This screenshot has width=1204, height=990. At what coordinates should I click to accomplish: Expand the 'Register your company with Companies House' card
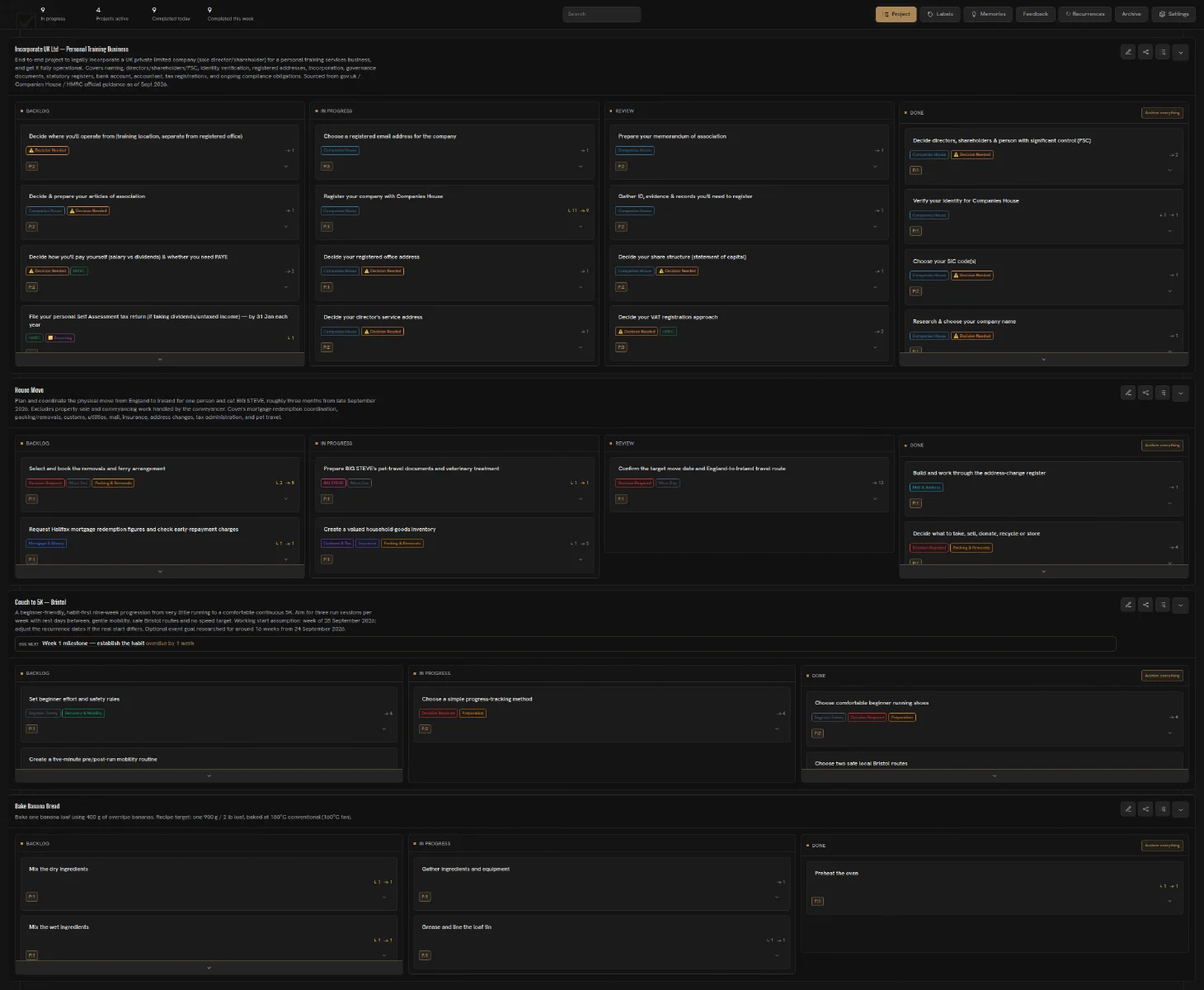(x=581, y=227)
